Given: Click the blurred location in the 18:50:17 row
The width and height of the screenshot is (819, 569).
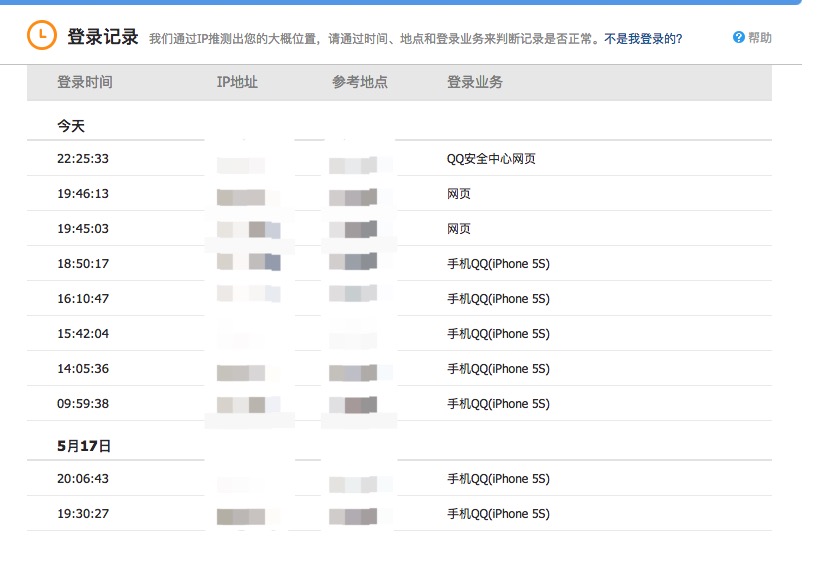Looking at the screenshot, I should 353,262.
